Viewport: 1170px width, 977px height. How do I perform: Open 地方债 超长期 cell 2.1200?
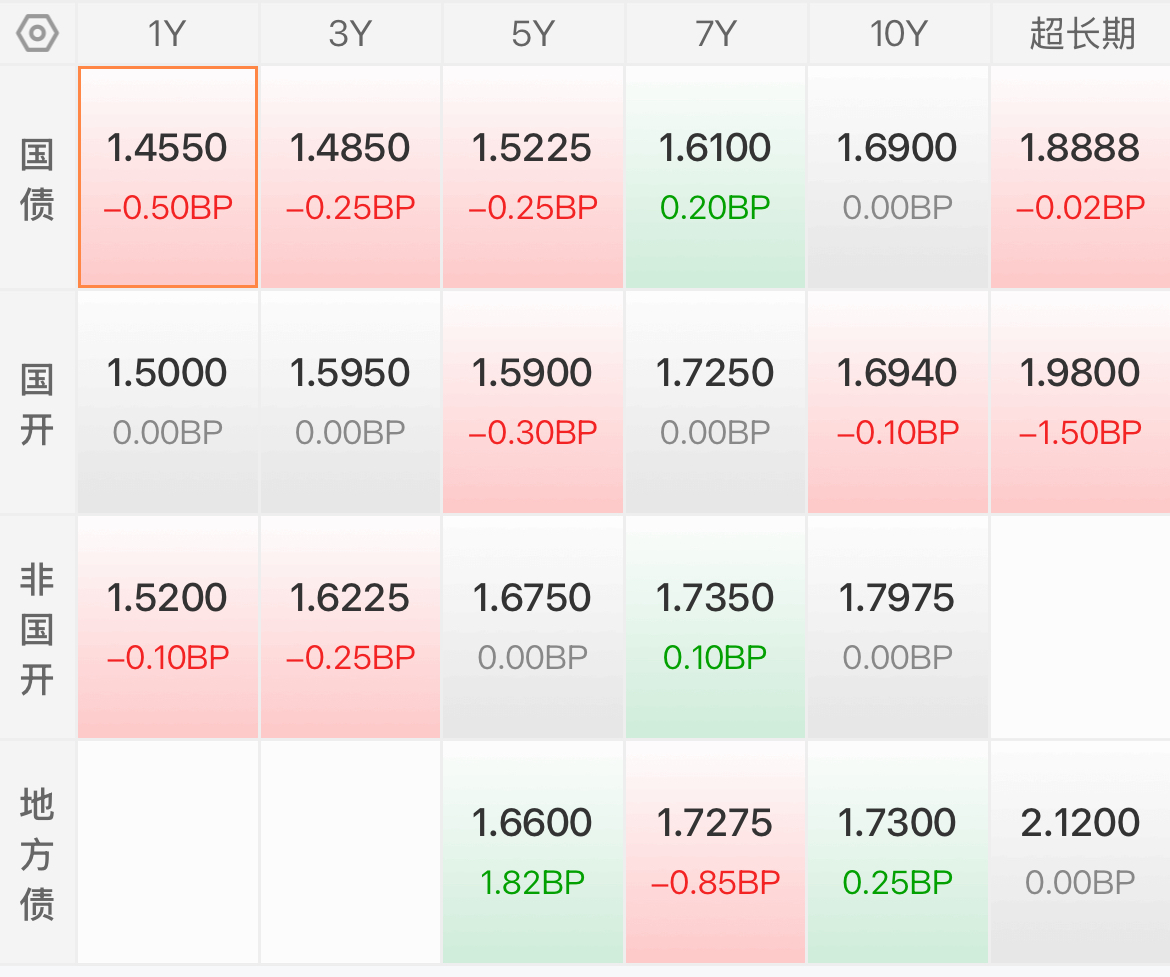(x=1081, y=852)
